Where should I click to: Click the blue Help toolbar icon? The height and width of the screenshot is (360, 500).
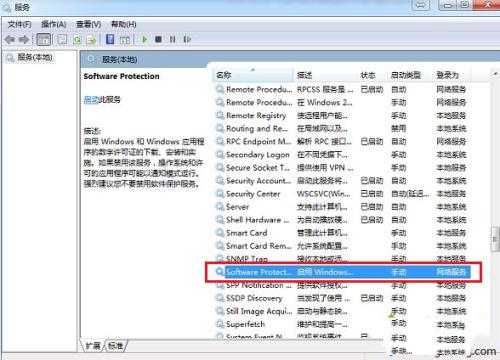coord(110,39)
